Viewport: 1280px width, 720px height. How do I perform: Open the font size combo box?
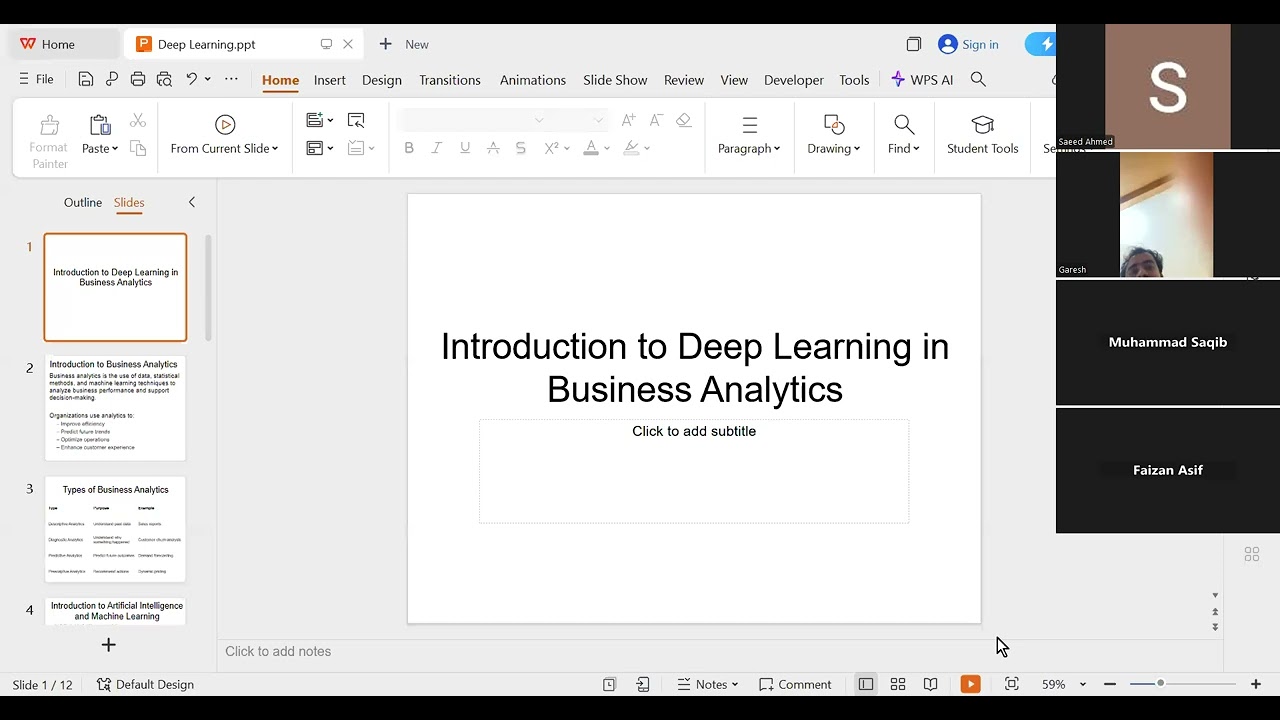pos(580,120)
